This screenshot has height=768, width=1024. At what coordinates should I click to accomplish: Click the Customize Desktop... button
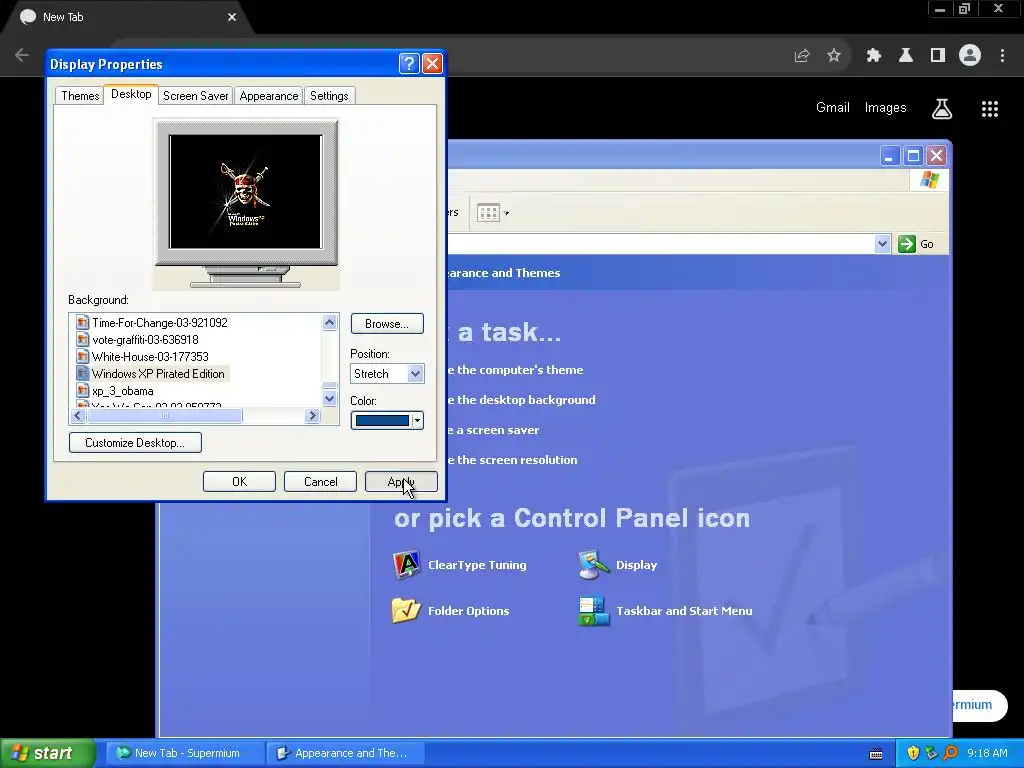tap(135, 443)
